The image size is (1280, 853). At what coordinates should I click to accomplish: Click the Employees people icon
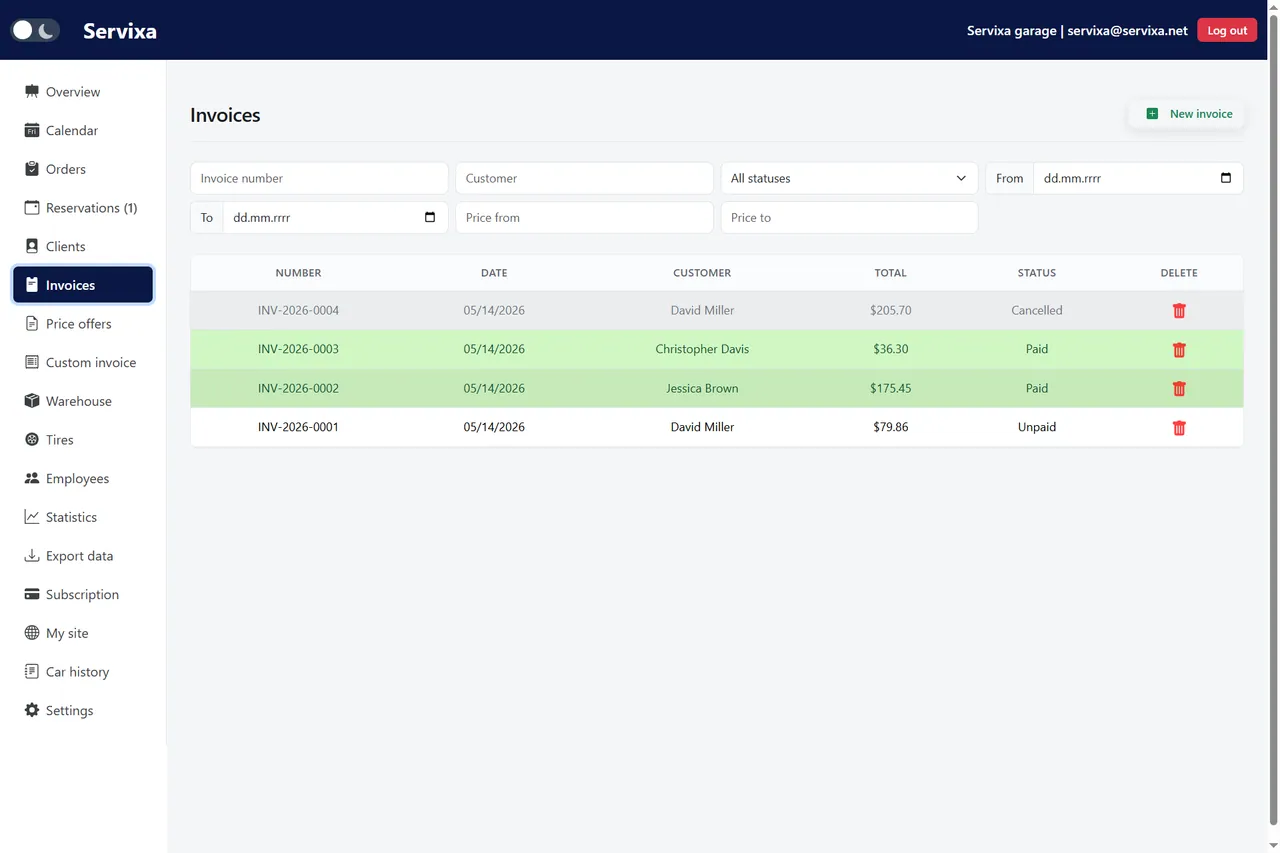(32, 478)
